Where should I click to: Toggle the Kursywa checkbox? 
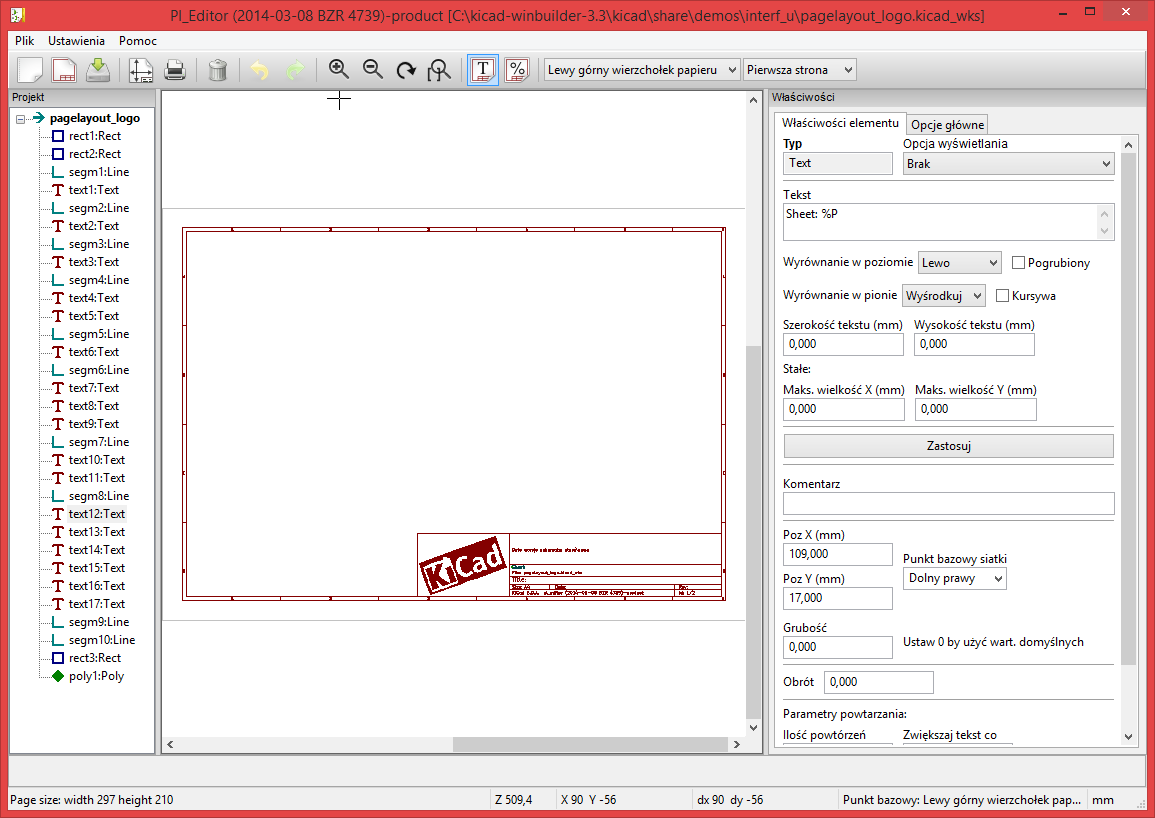[x=1003, y=296]
